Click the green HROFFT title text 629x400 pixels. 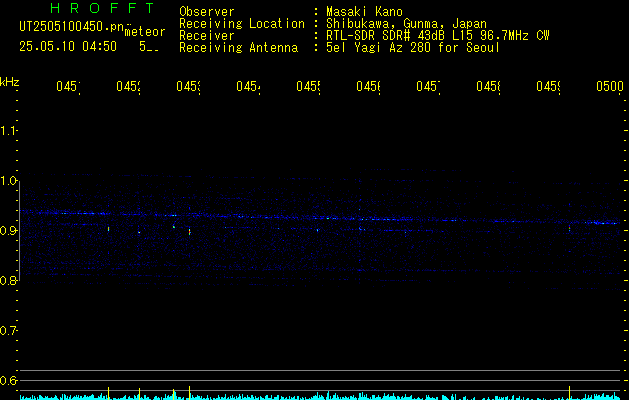102,8
